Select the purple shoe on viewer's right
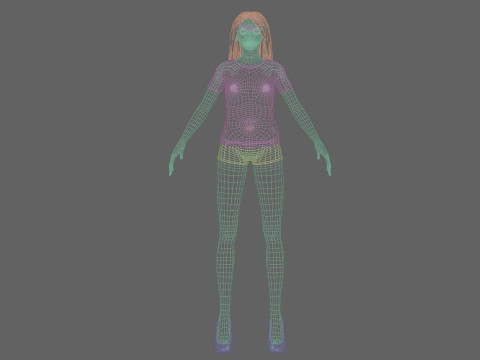The width and height of the screenshot is (480, 360). 277,334
